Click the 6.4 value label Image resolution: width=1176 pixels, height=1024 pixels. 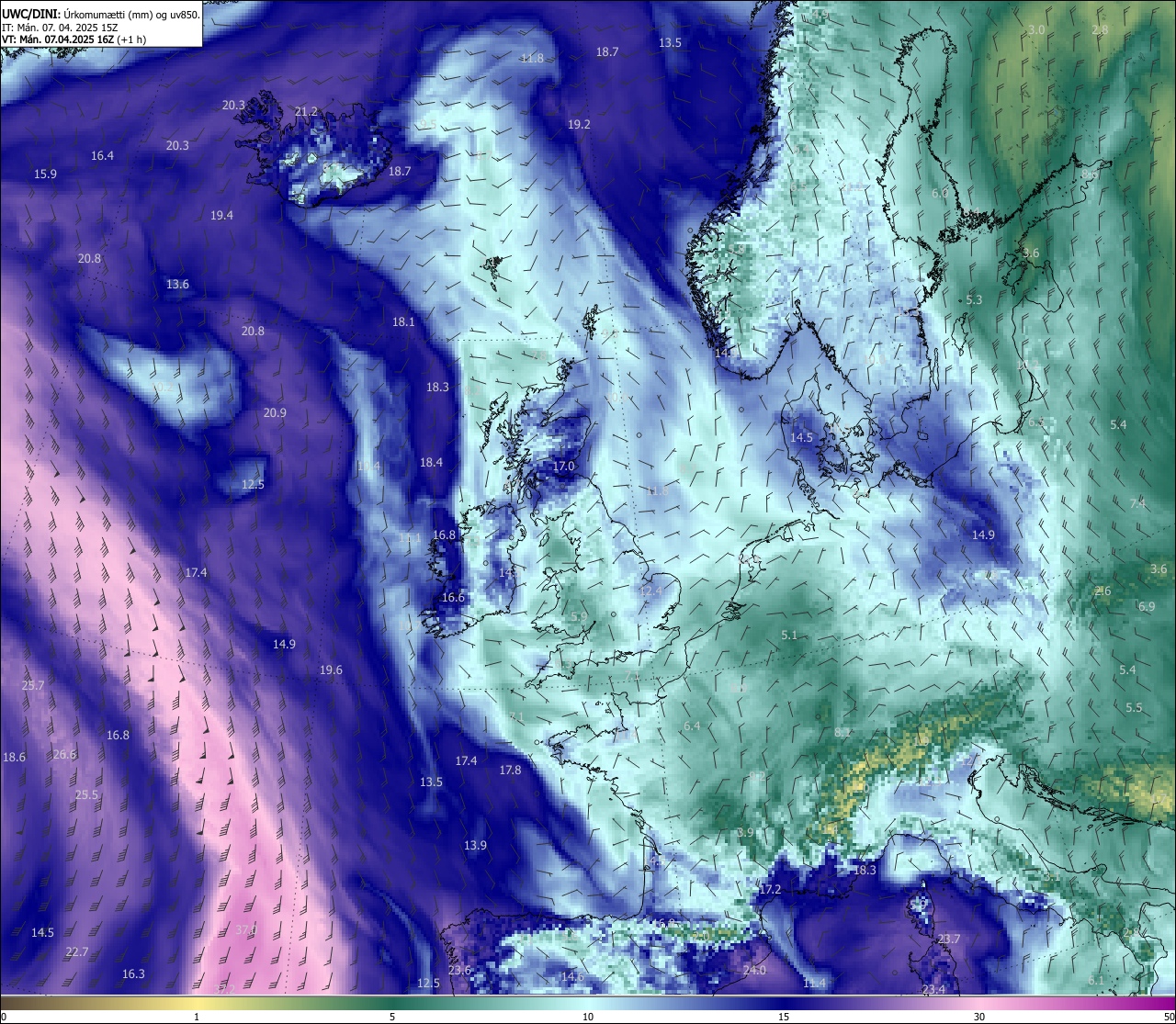click(692, 726)
